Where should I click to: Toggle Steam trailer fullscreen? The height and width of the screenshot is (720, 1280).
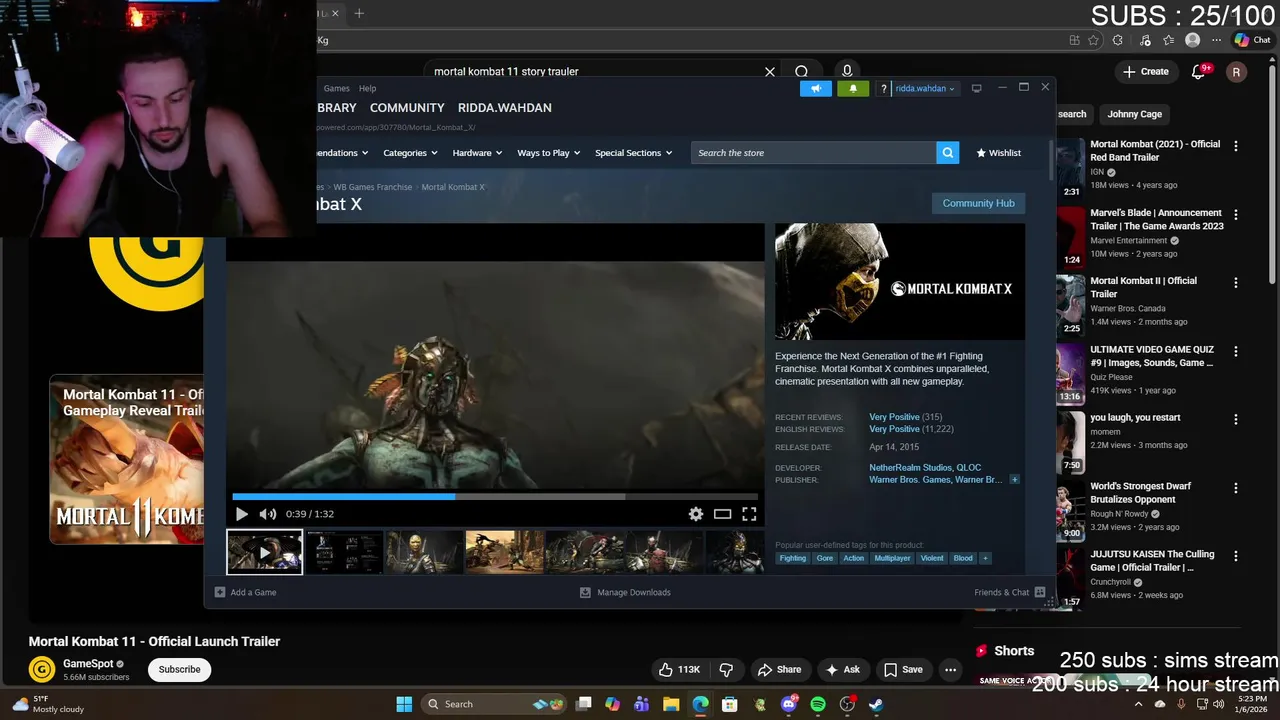[749, 514]
